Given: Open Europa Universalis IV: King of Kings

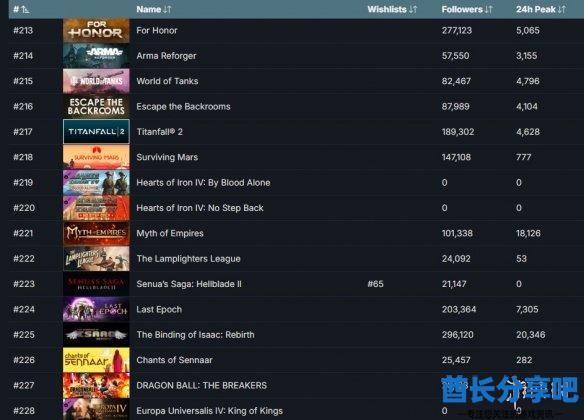Looking at the screenshot, I should tap(209, 411).
